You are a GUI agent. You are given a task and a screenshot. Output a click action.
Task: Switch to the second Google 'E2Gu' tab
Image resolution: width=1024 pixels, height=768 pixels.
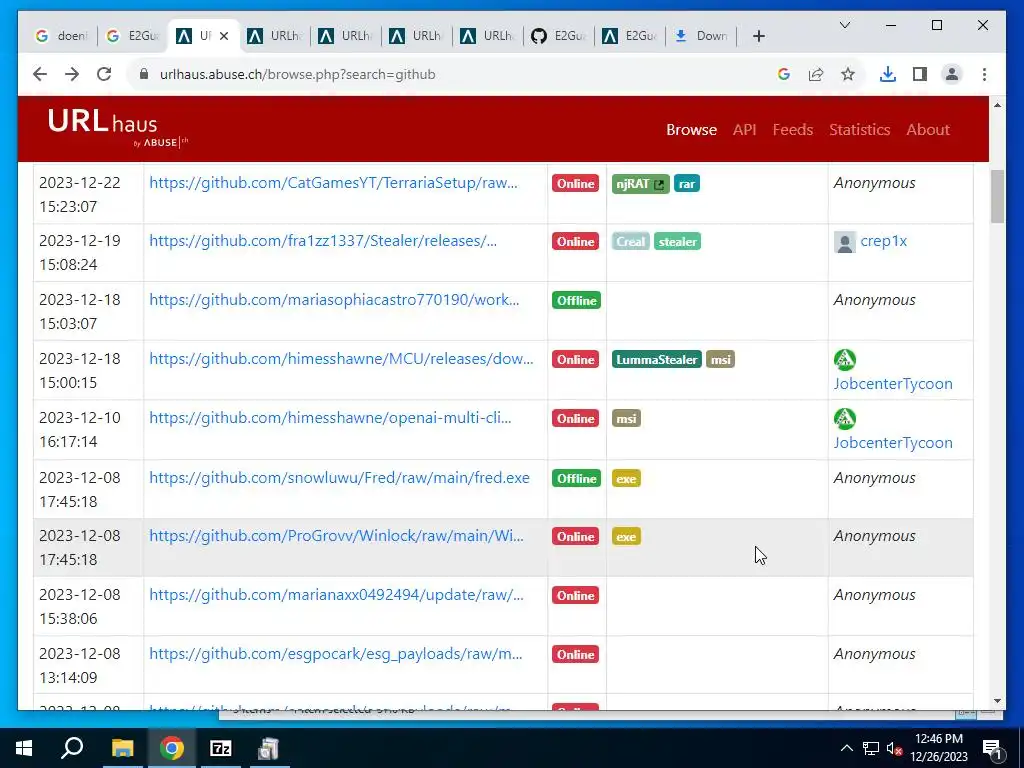[133, 36]
